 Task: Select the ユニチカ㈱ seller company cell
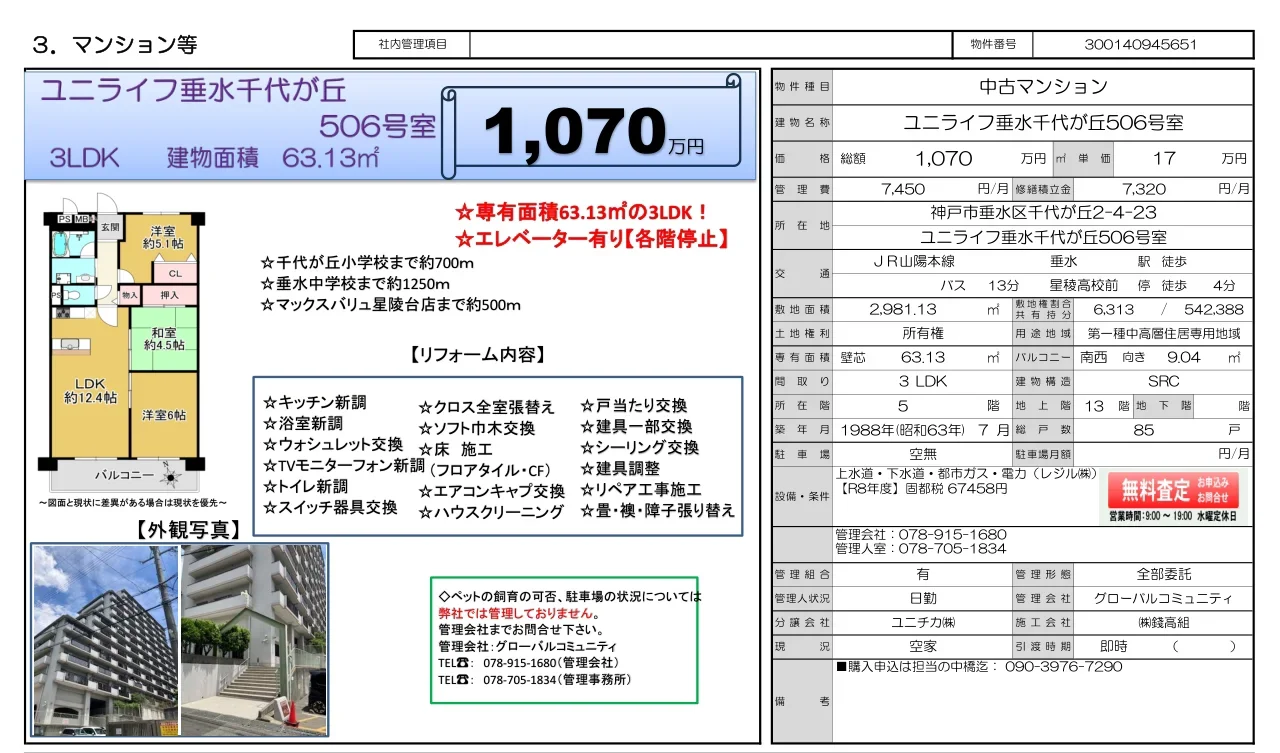922,623
